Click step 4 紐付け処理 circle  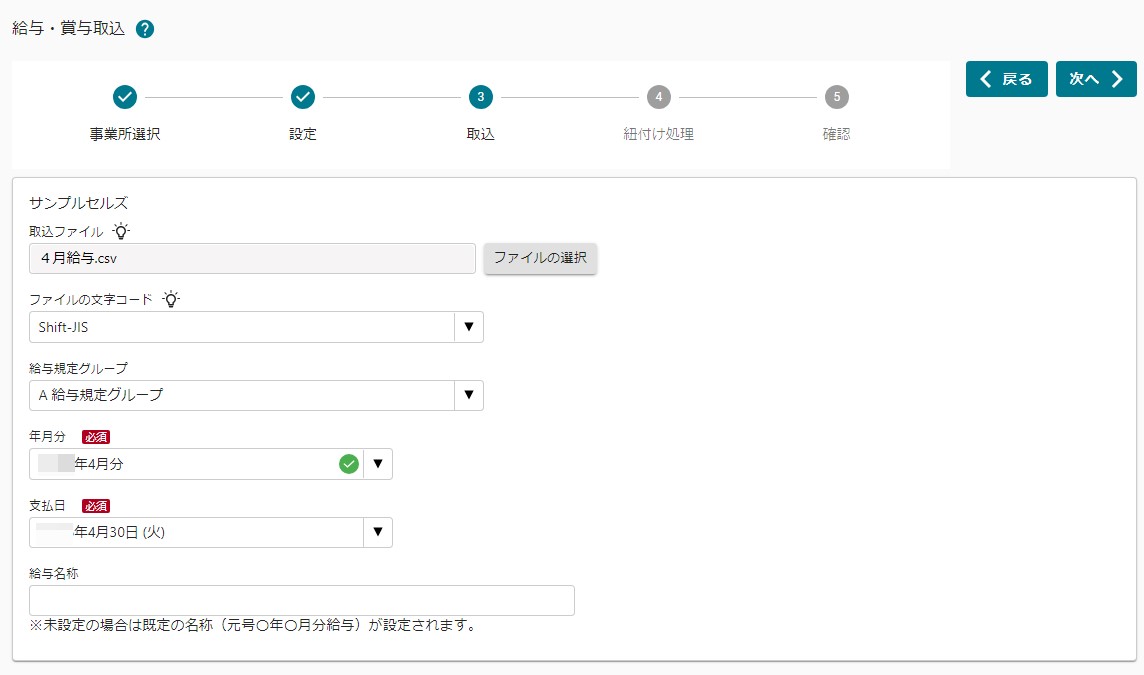(658, 97)
